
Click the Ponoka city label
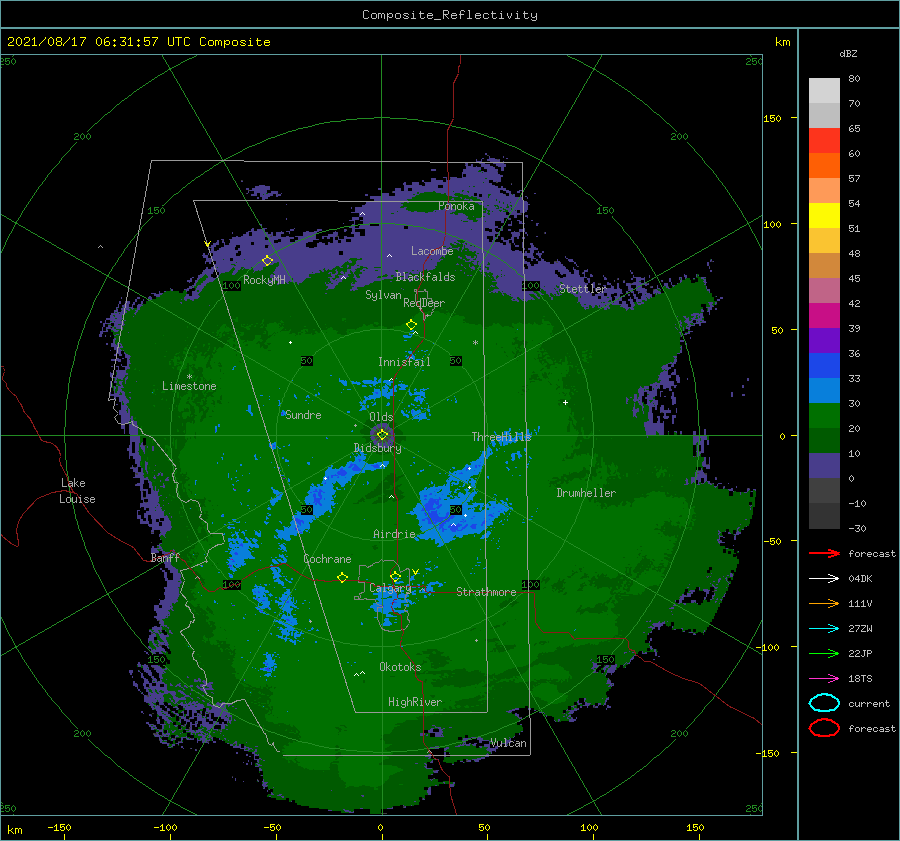coord(456,206)
